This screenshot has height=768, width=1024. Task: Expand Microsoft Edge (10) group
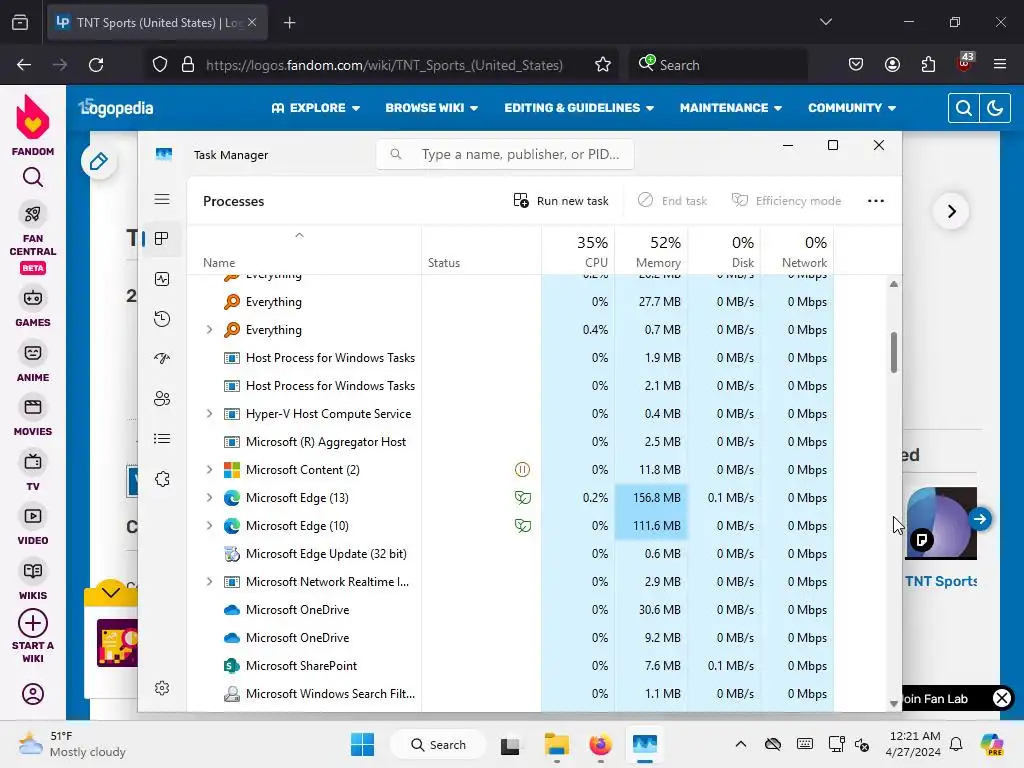click(x=209, y=526)
